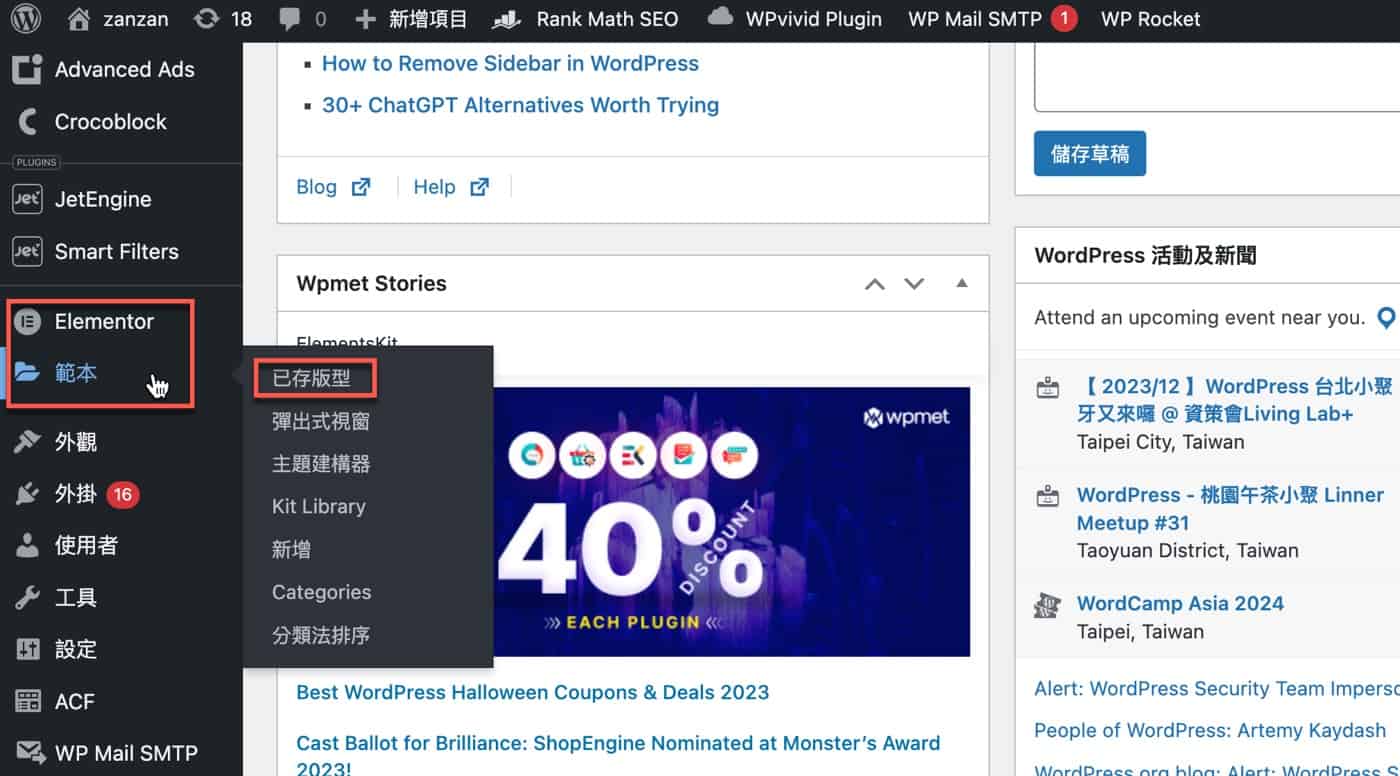Click the Advanced Ads sidebar icon
Image resolution: width=1400 pixels, height=776 pixels.
coord(27,70)
